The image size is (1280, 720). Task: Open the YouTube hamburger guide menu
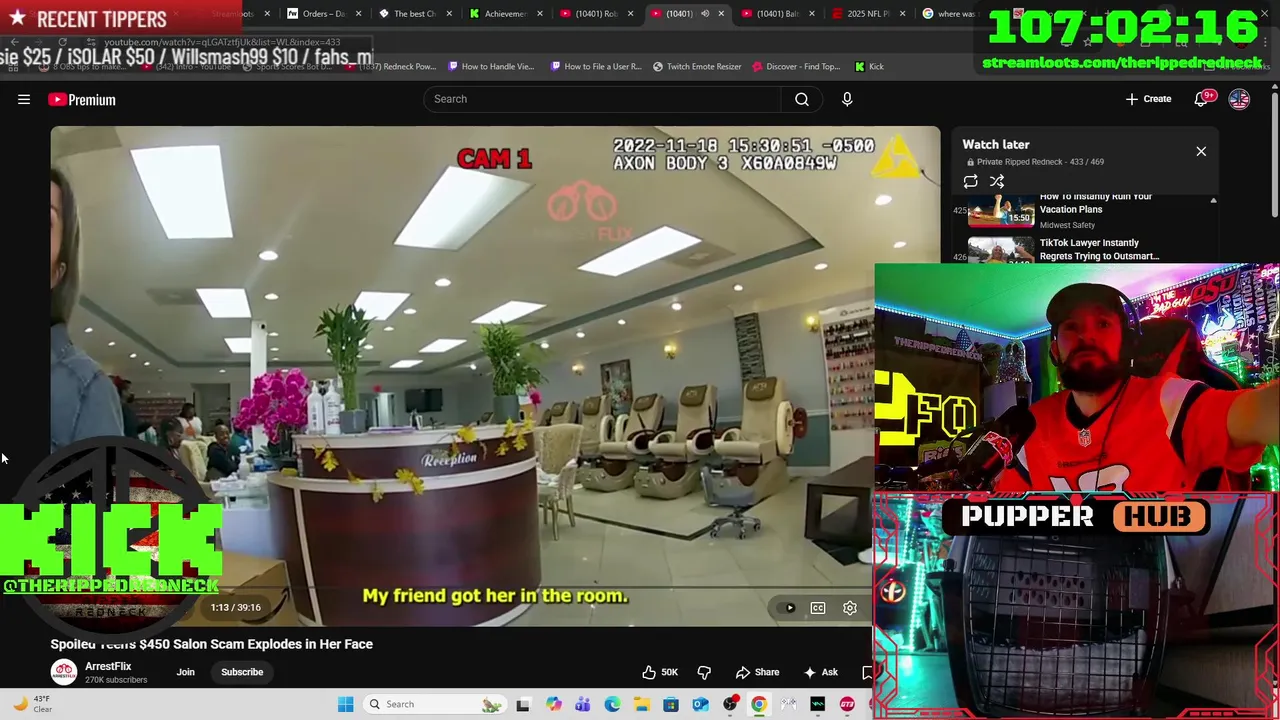pos(24,99)
